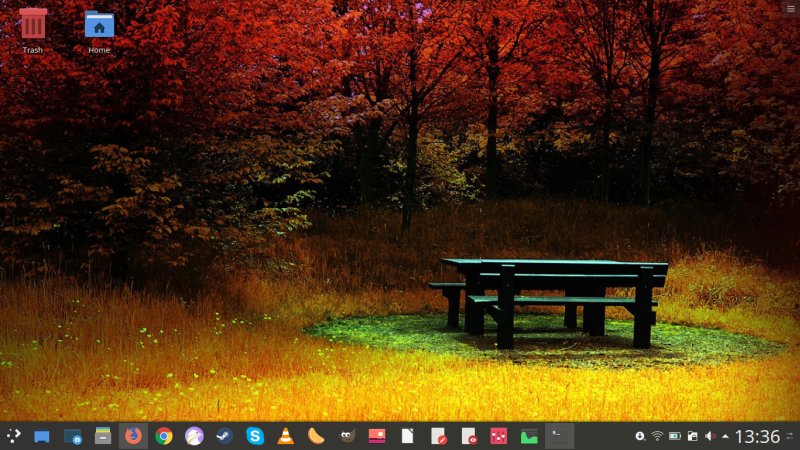The image size is (800, 450).
Task: Open the Trash desktop icon
Action: coord(33,24)
